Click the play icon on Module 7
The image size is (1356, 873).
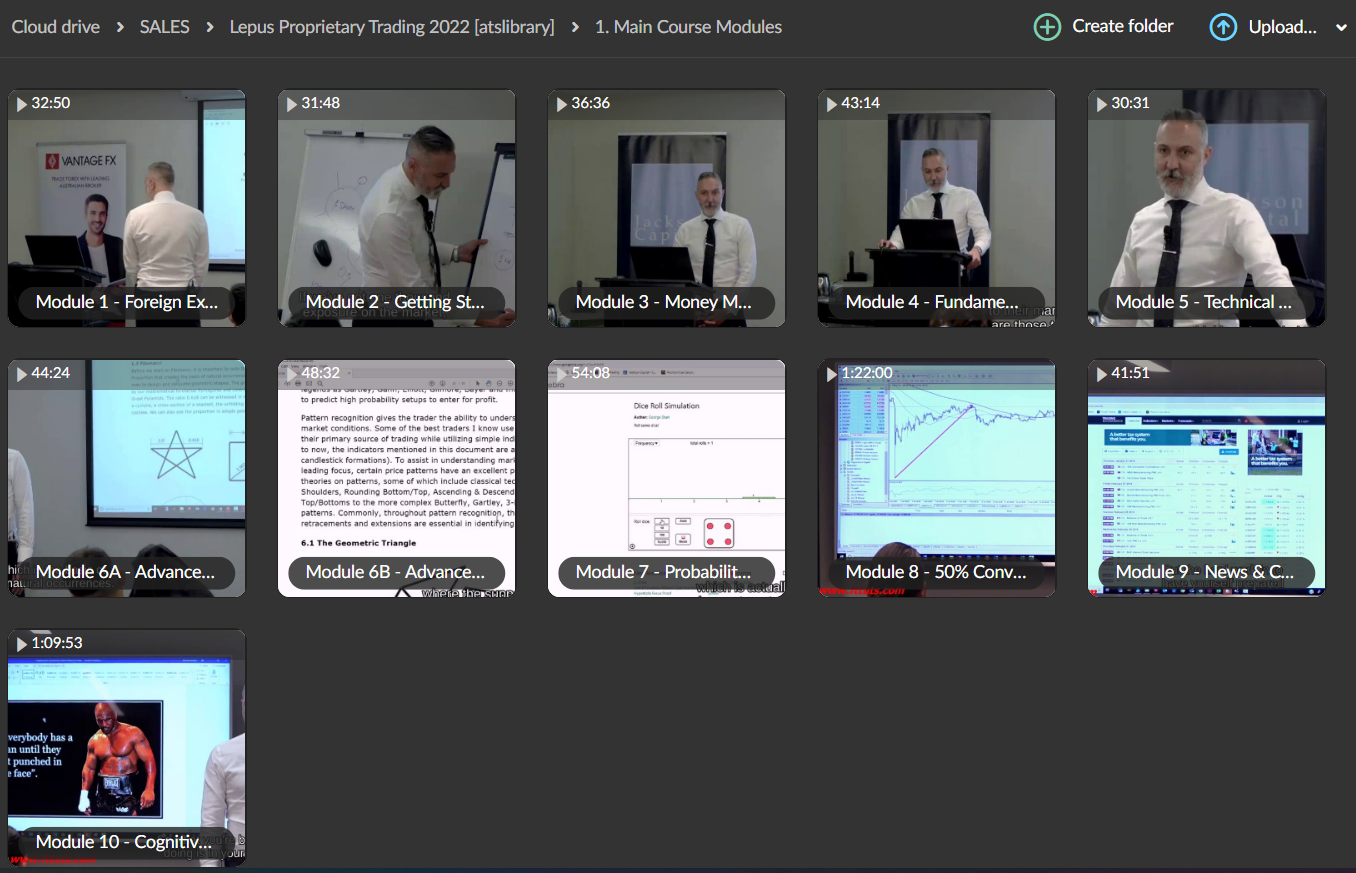(x=561, y=372)
